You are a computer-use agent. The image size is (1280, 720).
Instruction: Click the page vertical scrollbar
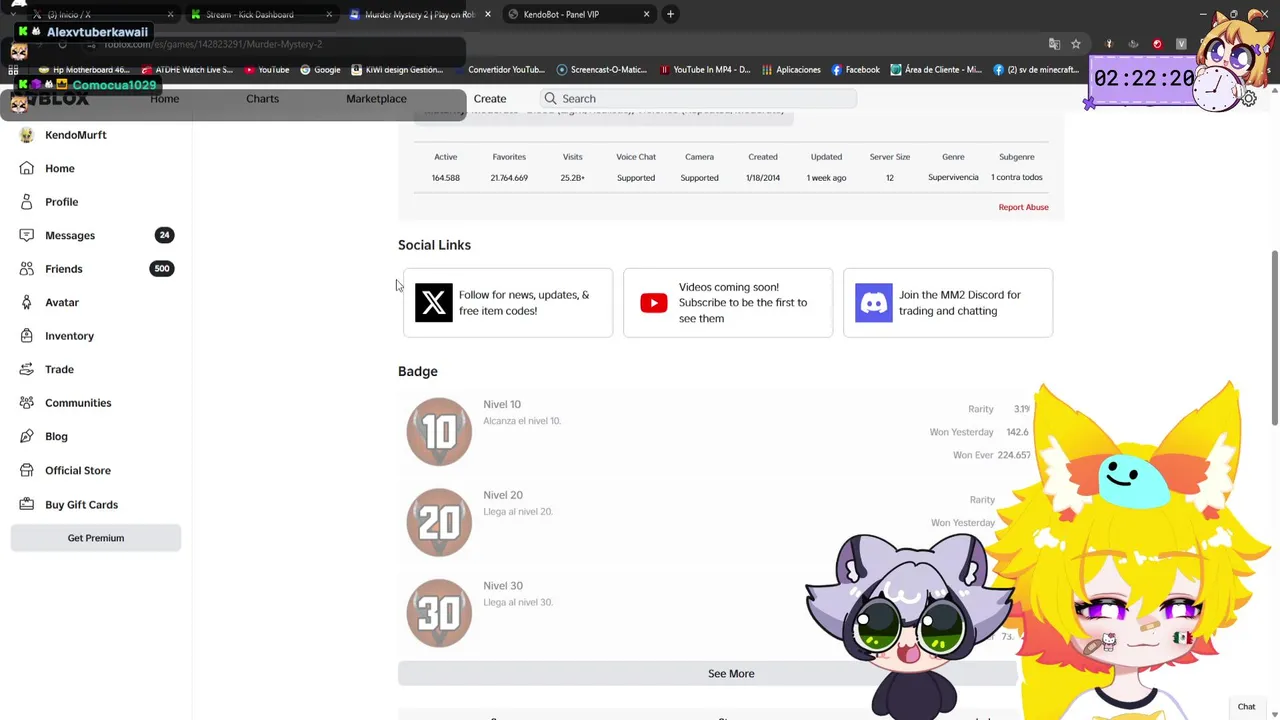click(x=1274, y=338)
